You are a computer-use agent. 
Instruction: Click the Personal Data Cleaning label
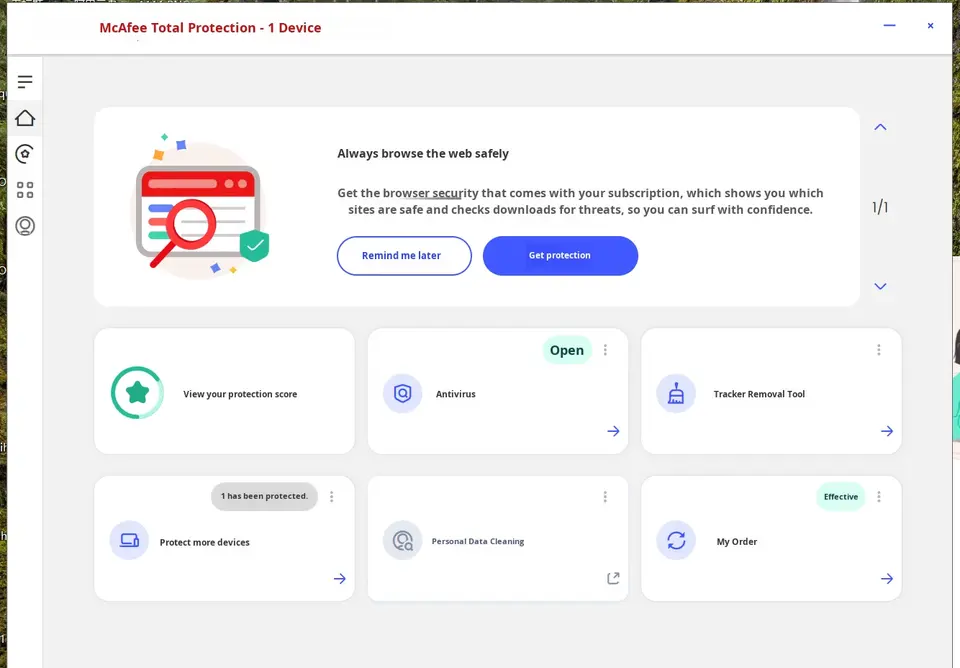[478, 541]
